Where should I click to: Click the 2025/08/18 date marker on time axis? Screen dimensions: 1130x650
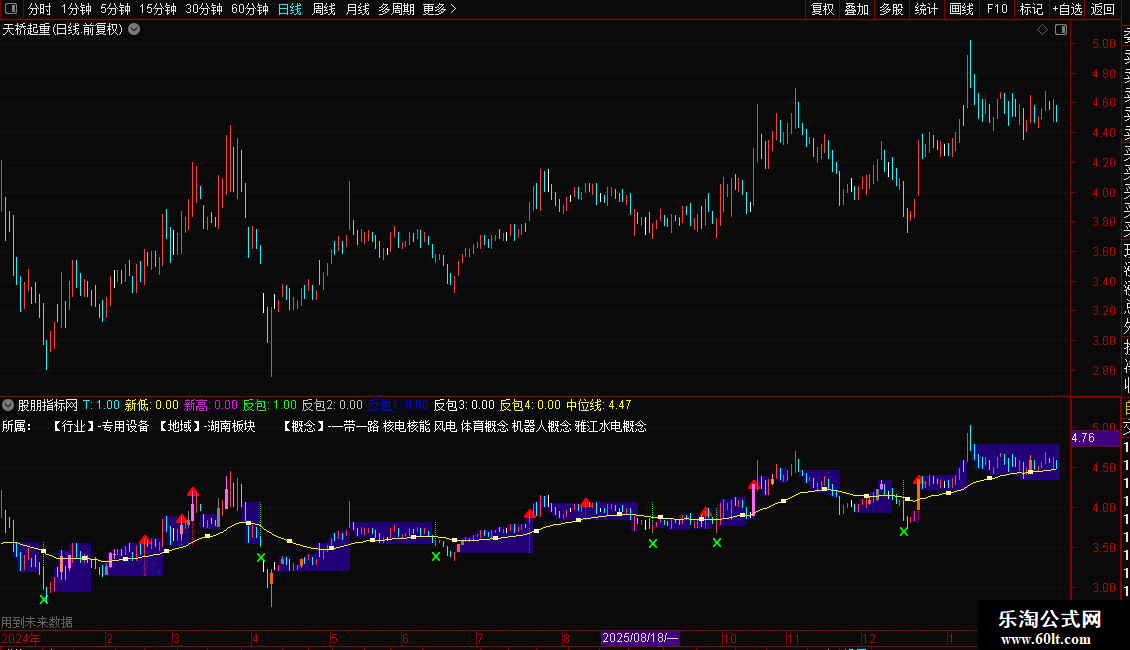[x=640, y=638]
